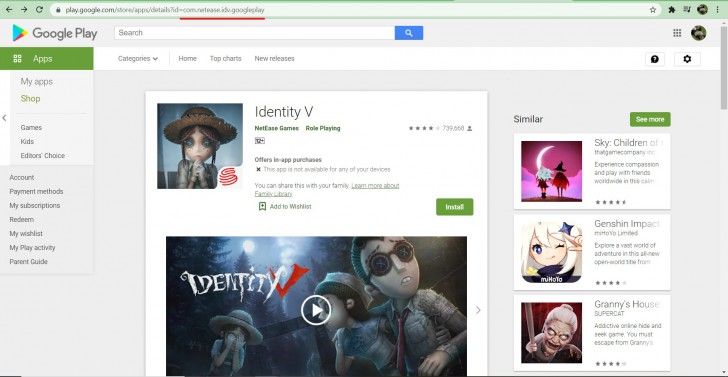
Task: Open Top charts tab
Action: (226, 58)
